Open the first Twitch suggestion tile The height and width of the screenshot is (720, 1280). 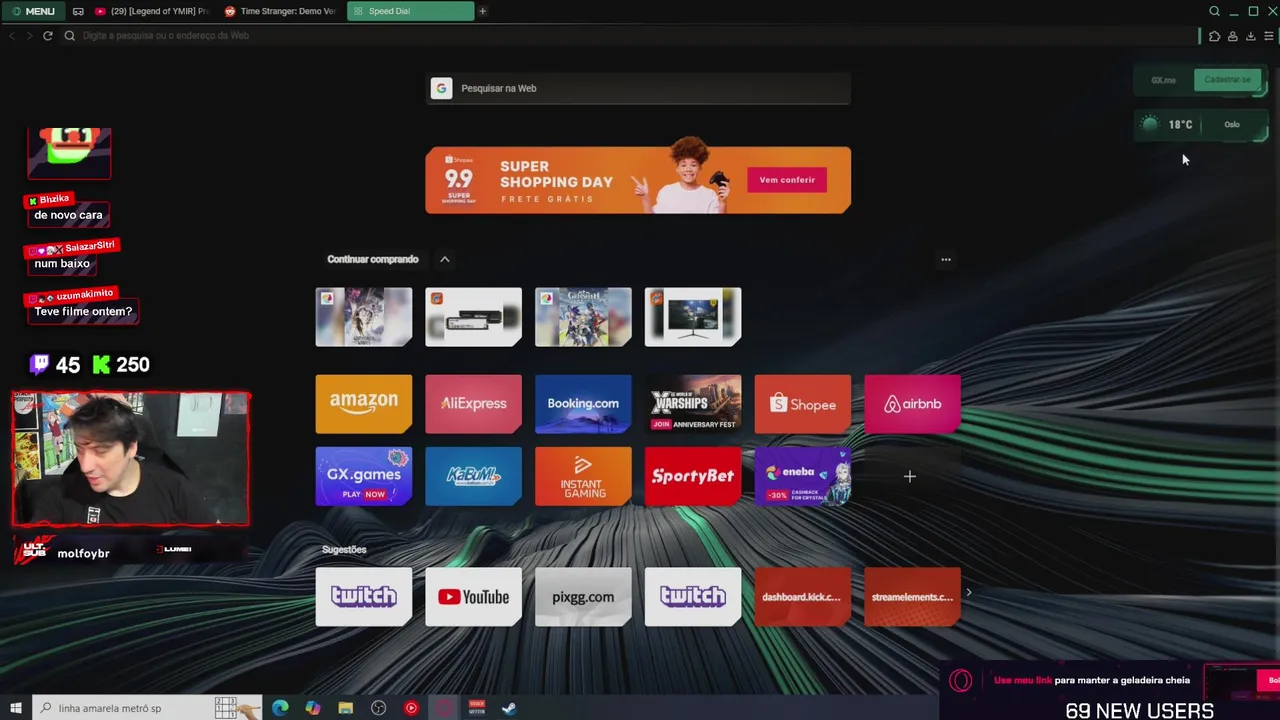pos(364,597)
